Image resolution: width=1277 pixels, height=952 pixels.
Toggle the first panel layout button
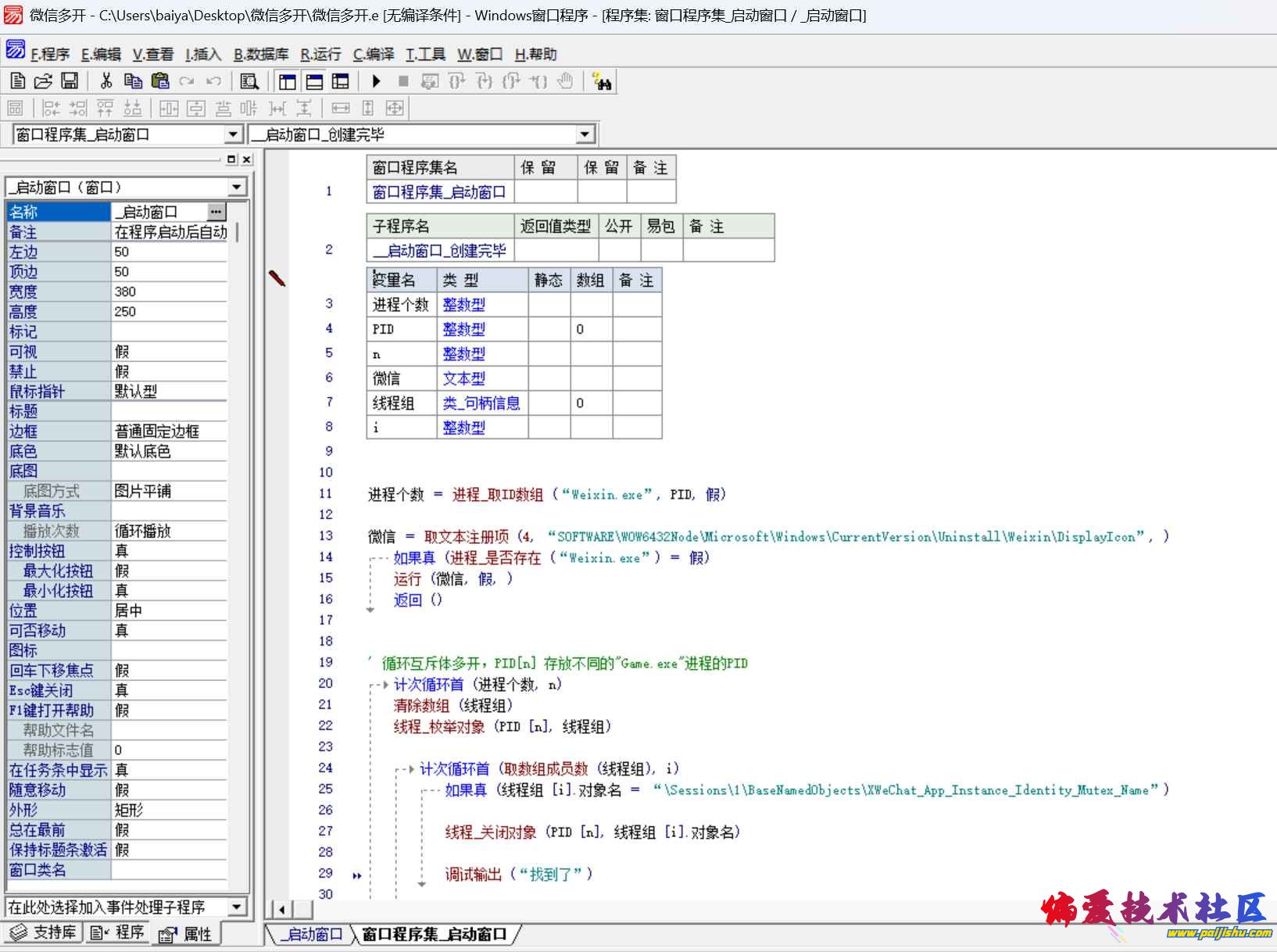point(288,81)
